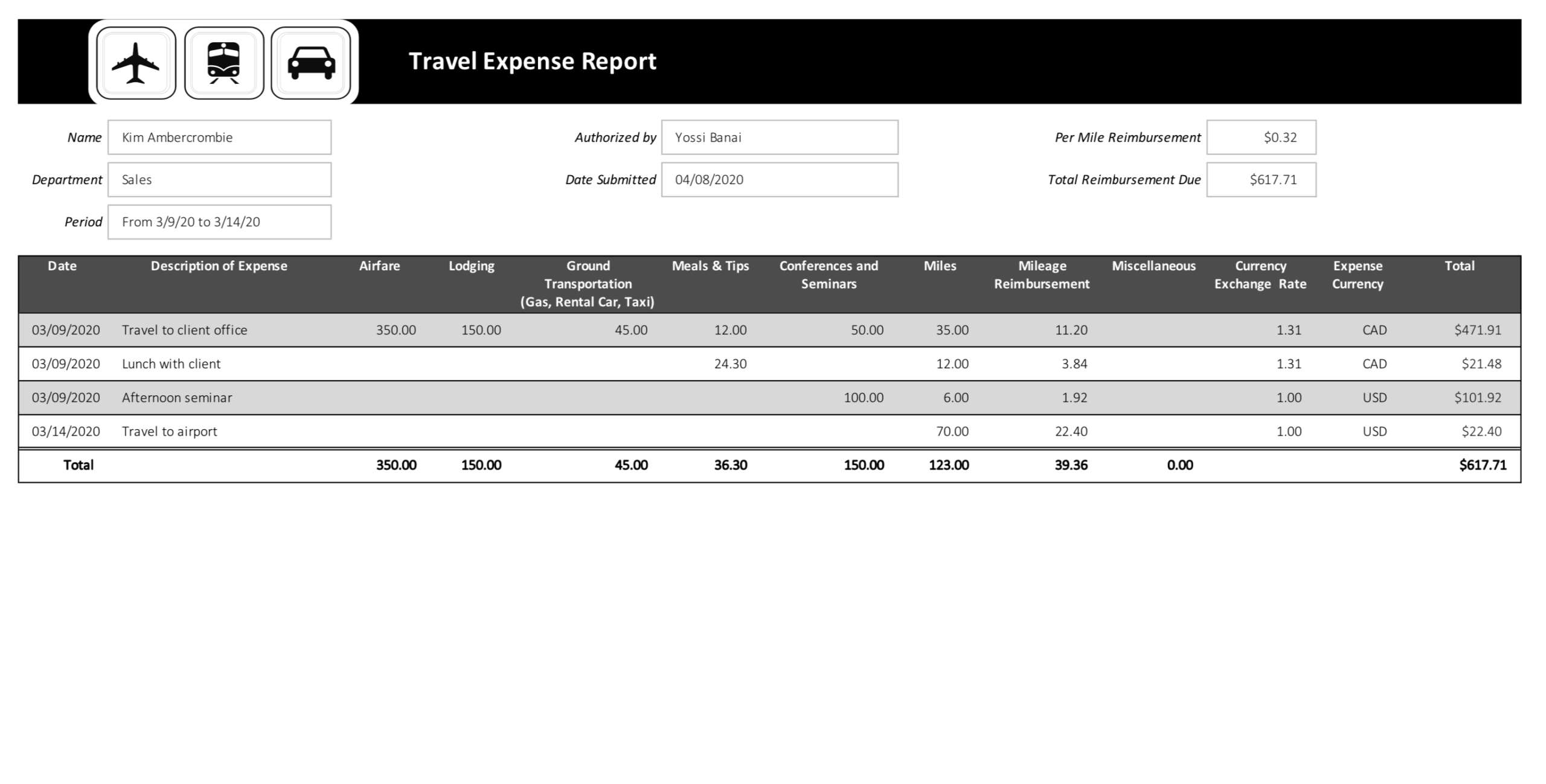Select the Authorized by field Yossi Banai

point(779,137)
